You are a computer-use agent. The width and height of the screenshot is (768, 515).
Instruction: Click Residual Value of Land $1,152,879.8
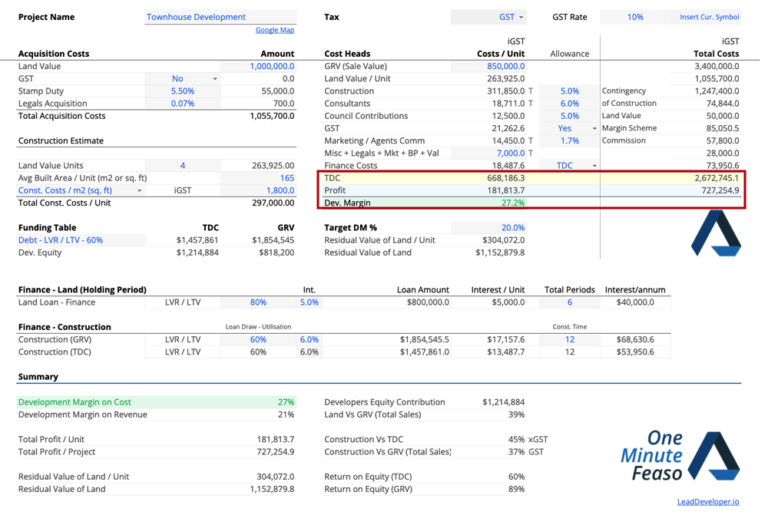500,253
